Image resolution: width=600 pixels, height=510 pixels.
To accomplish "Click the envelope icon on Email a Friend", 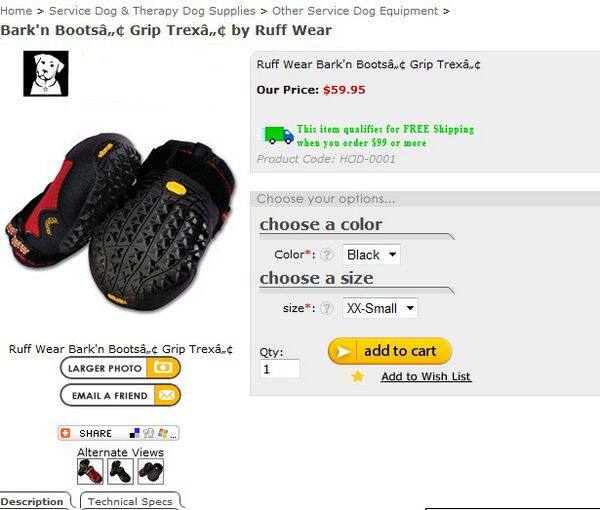I will click(x=167, y=395).
